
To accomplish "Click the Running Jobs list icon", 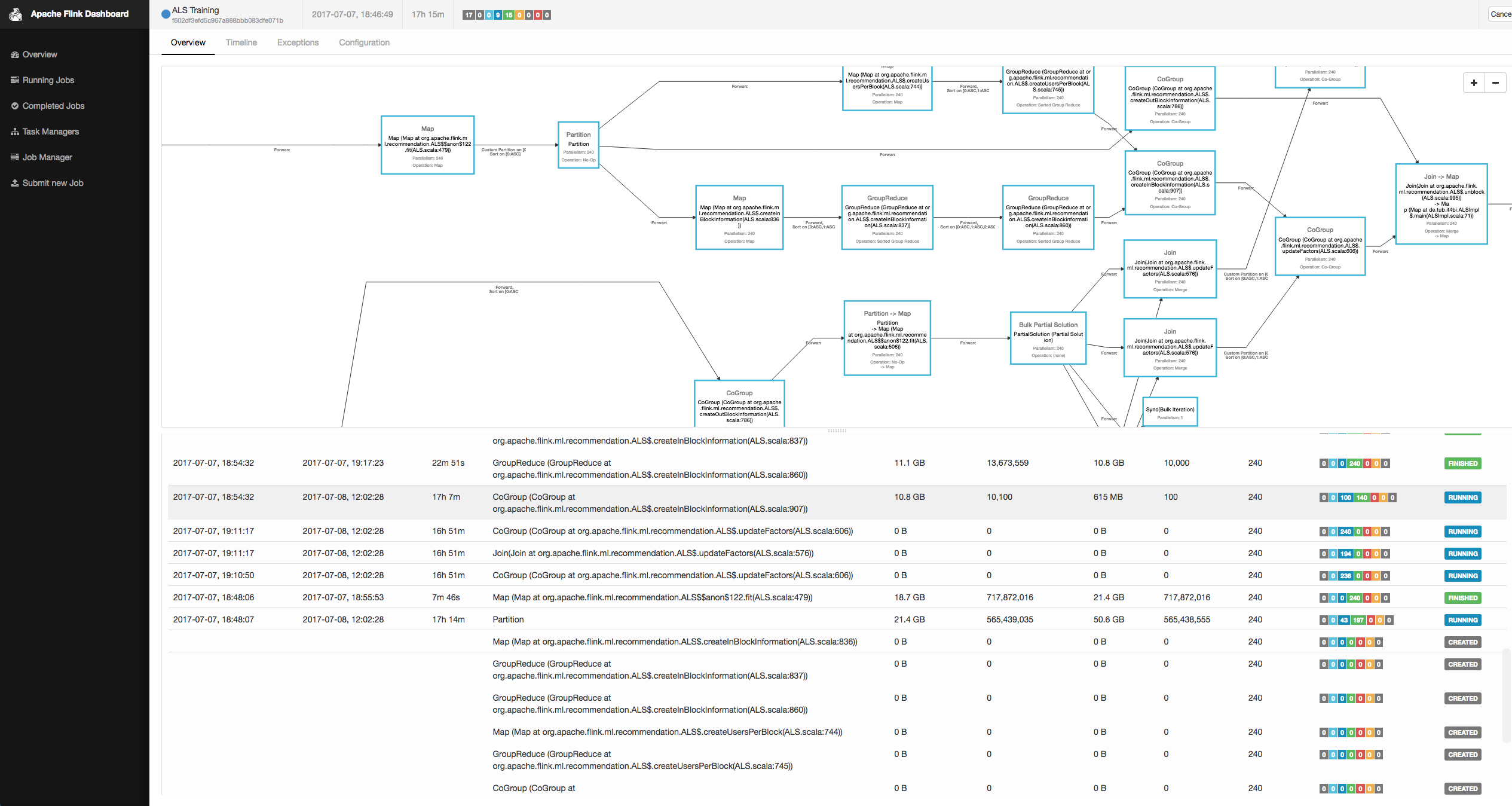I will click(x=15, y=80).
